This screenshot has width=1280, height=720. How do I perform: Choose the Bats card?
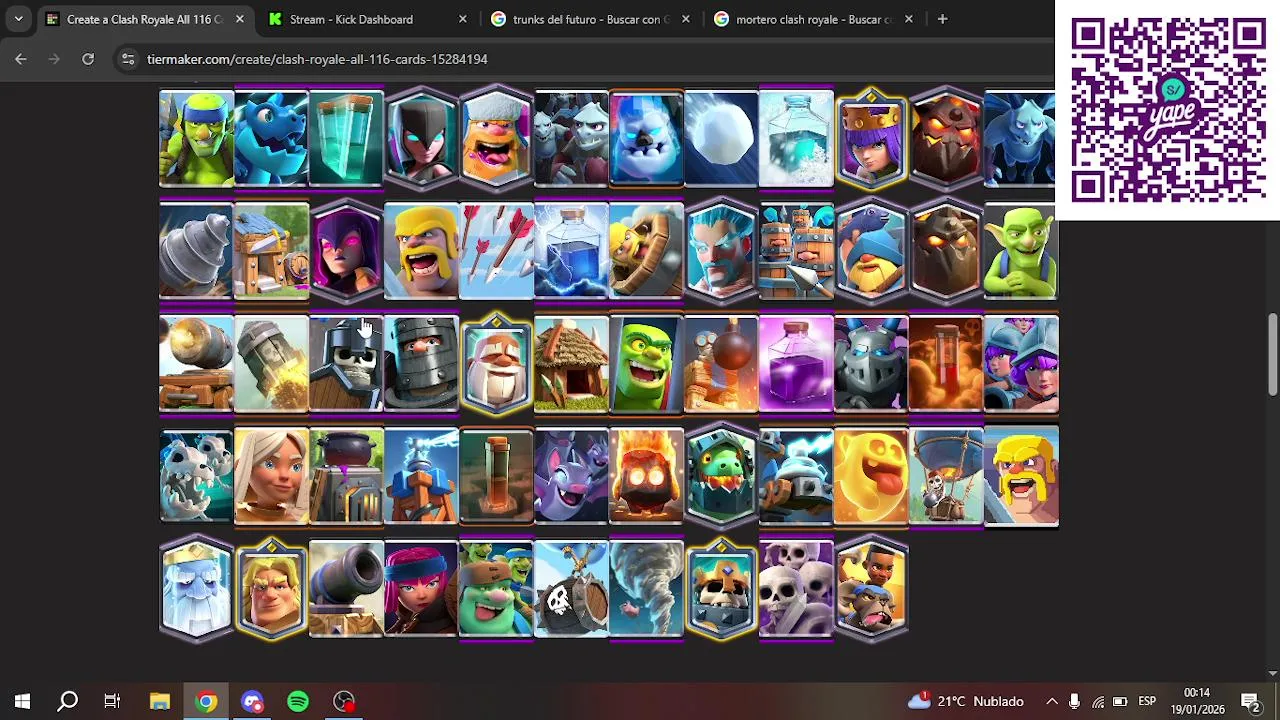pyautogui.click(x=571, y=477)
